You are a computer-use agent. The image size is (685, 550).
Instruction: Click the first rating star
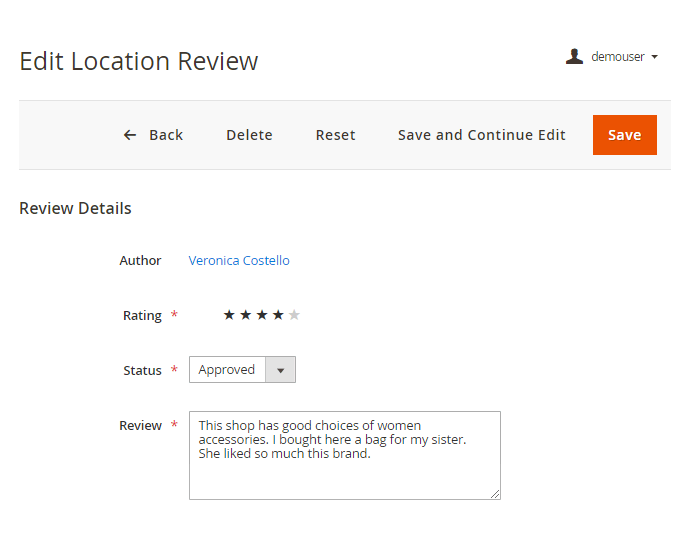click(x=229, y=315)
